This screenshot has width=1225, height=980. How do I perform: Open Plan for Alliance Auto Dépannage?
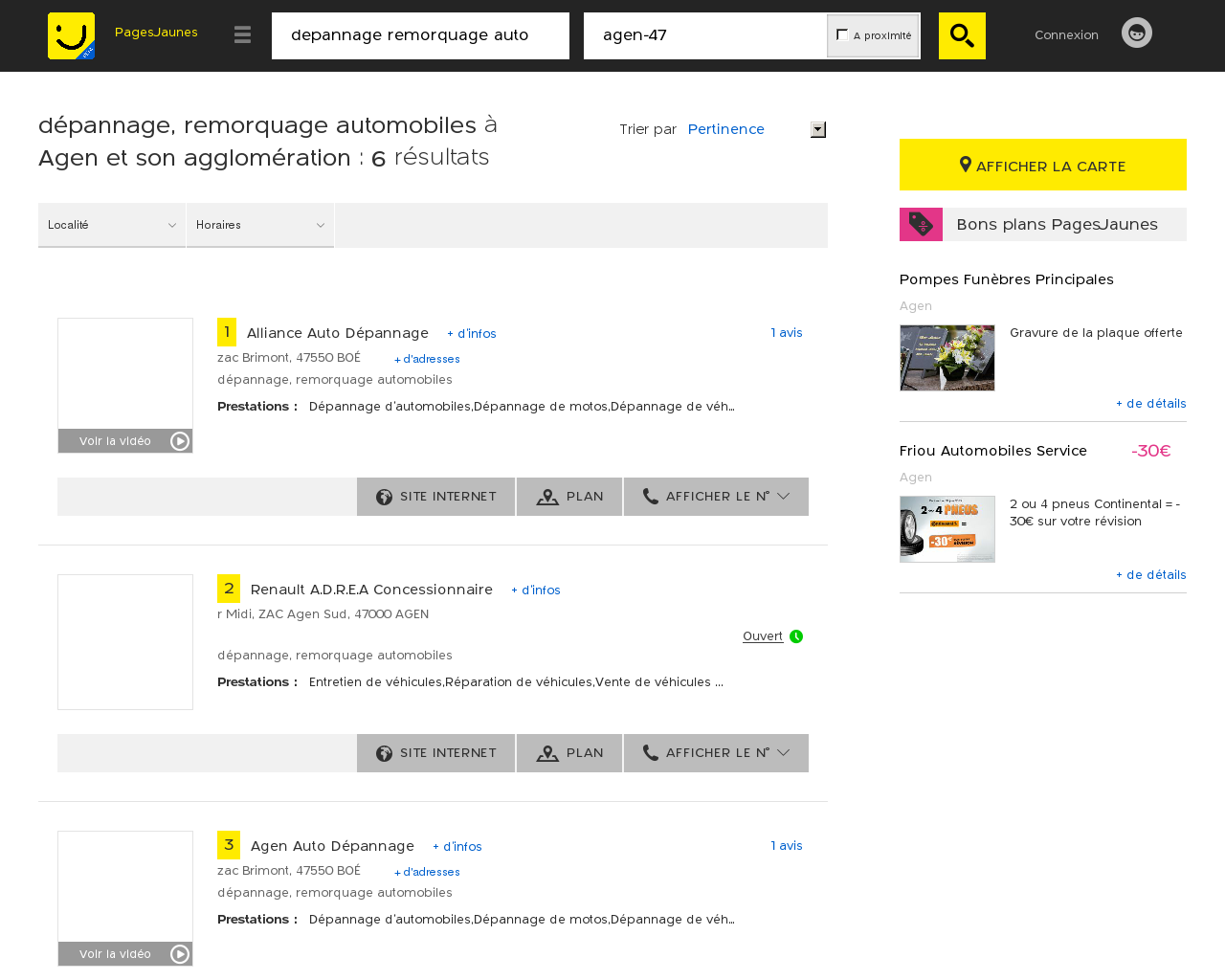pos(569,497)
